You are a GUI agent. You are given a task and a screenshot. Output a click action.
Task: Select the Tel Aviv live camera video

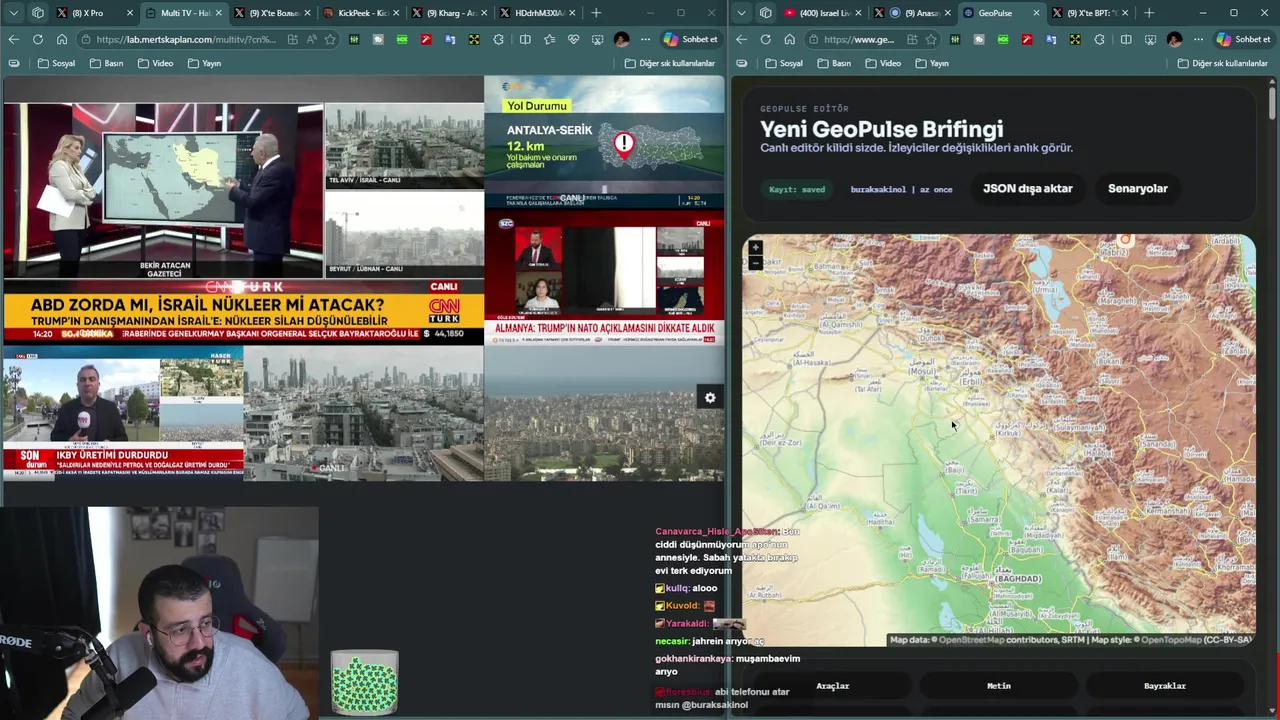404,146
